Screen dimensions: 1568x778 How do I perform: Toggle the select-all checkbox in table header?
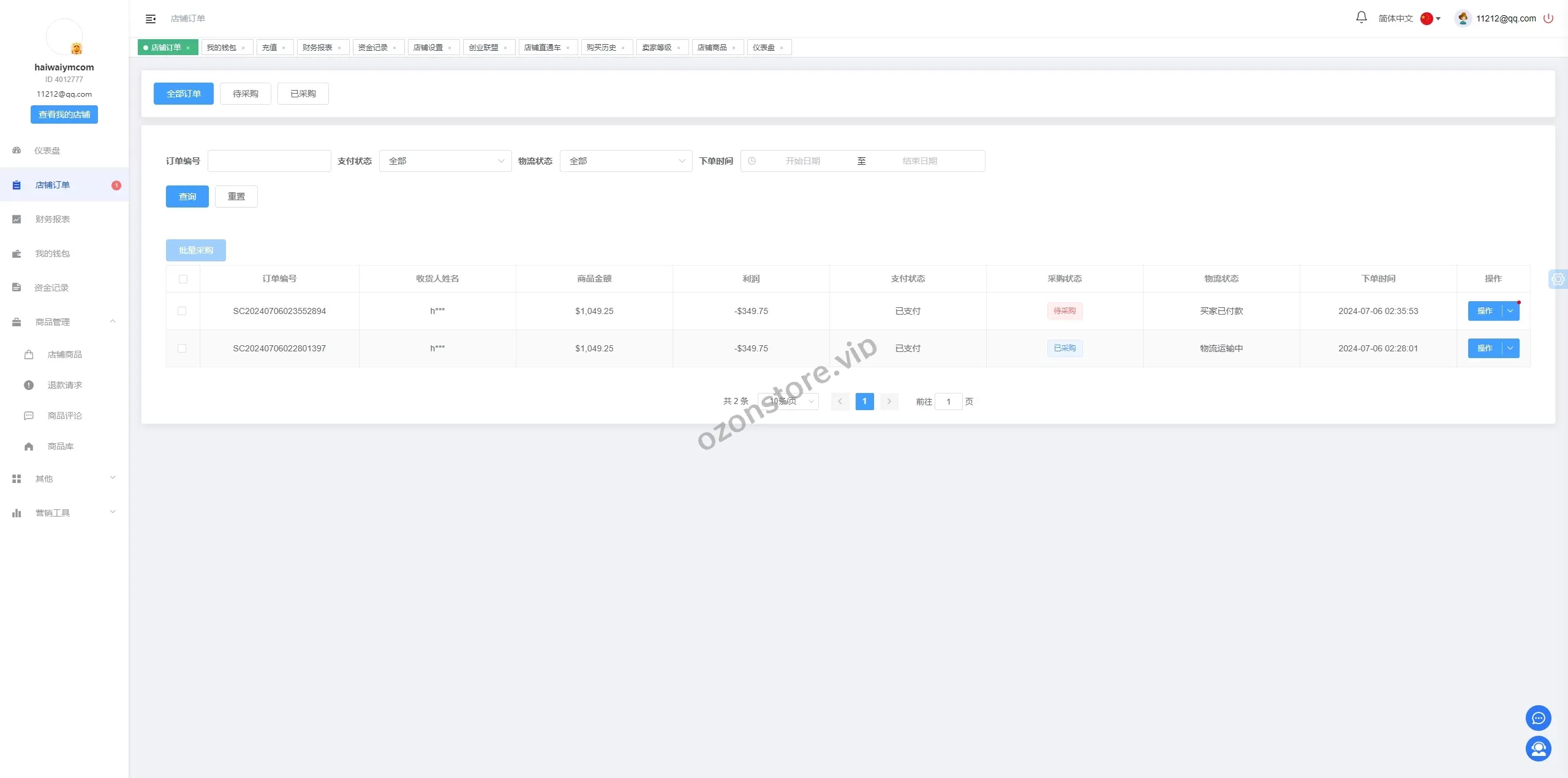(183, 279)
